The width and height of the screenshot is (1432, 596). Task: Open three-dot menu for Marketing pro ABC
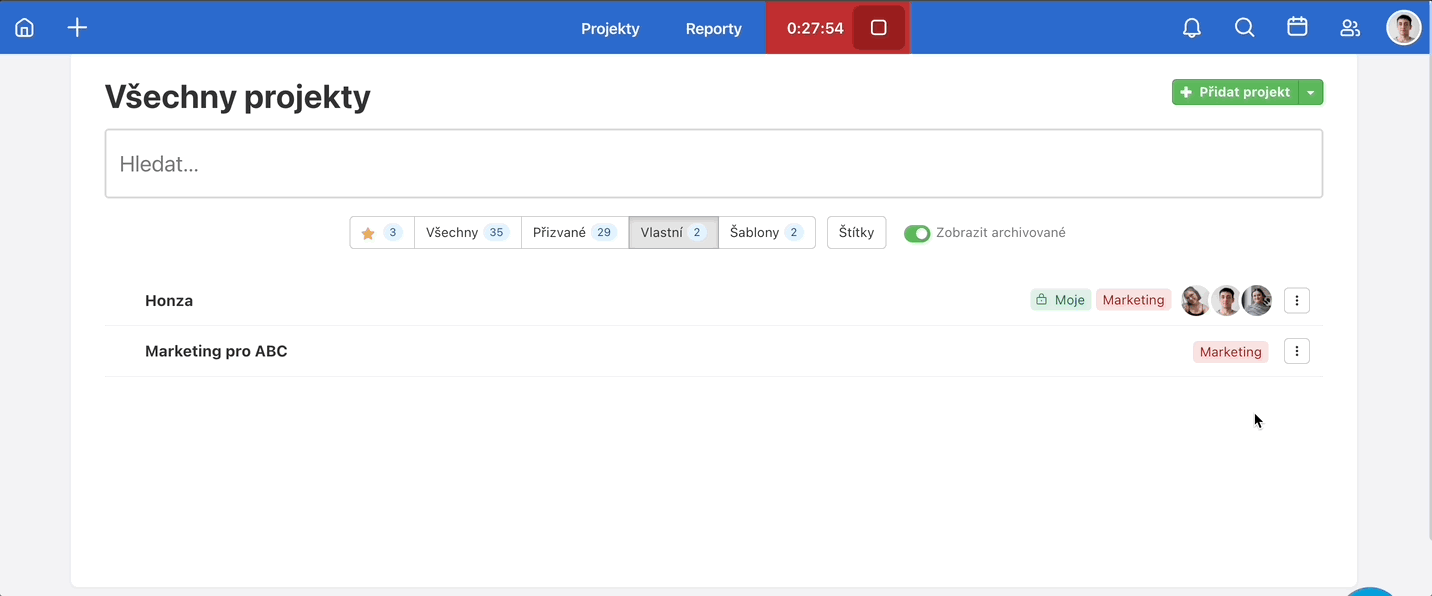(1297, 351)
